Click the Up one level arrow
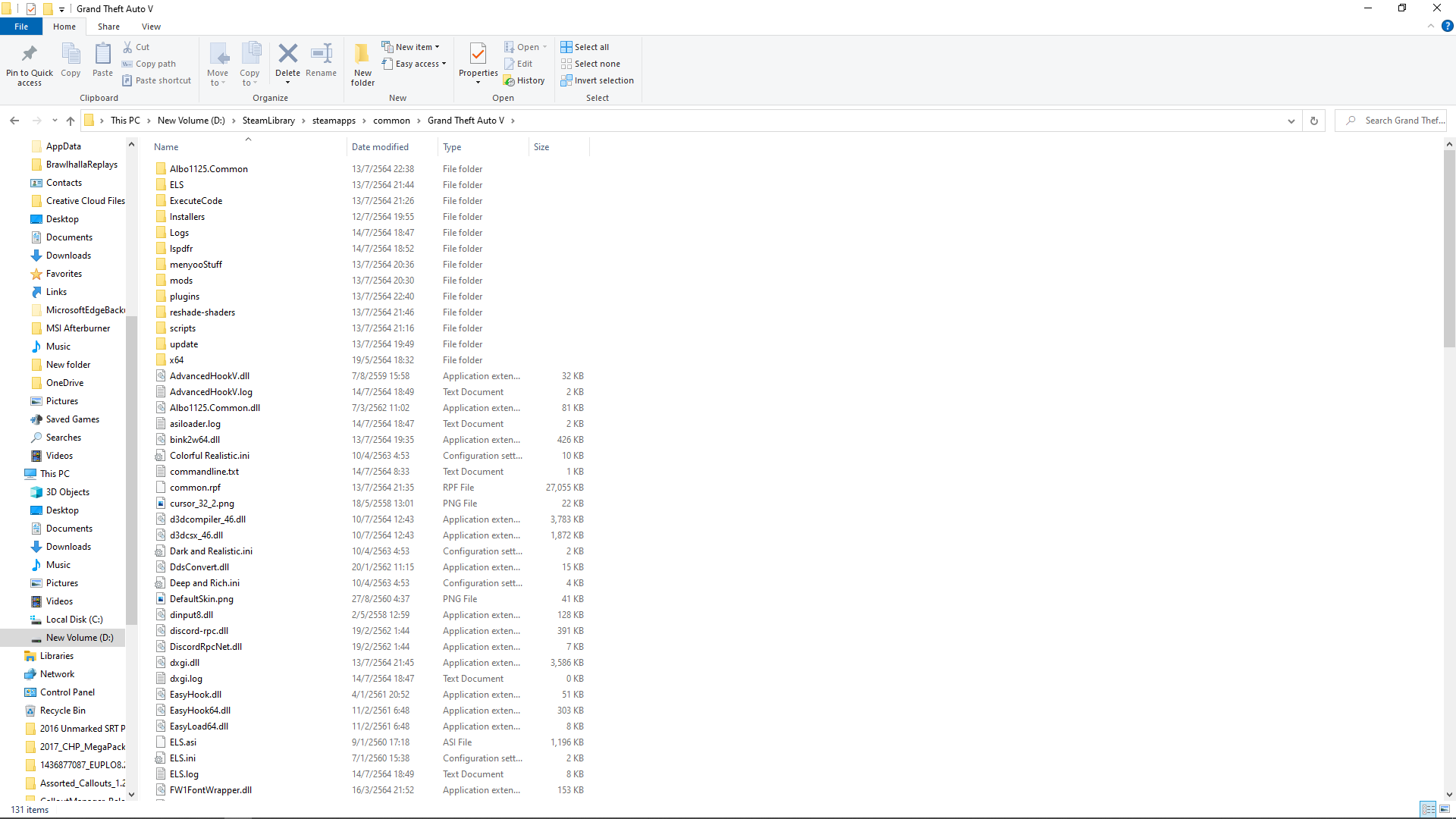 71,121
